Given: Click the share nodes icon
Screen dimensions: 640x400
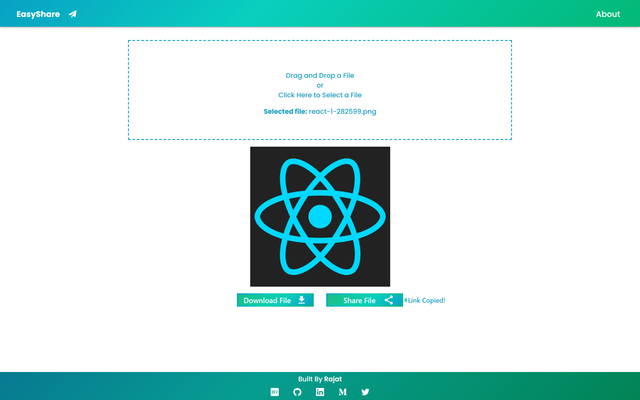Looking at the screenshot, I should [389, 300].
